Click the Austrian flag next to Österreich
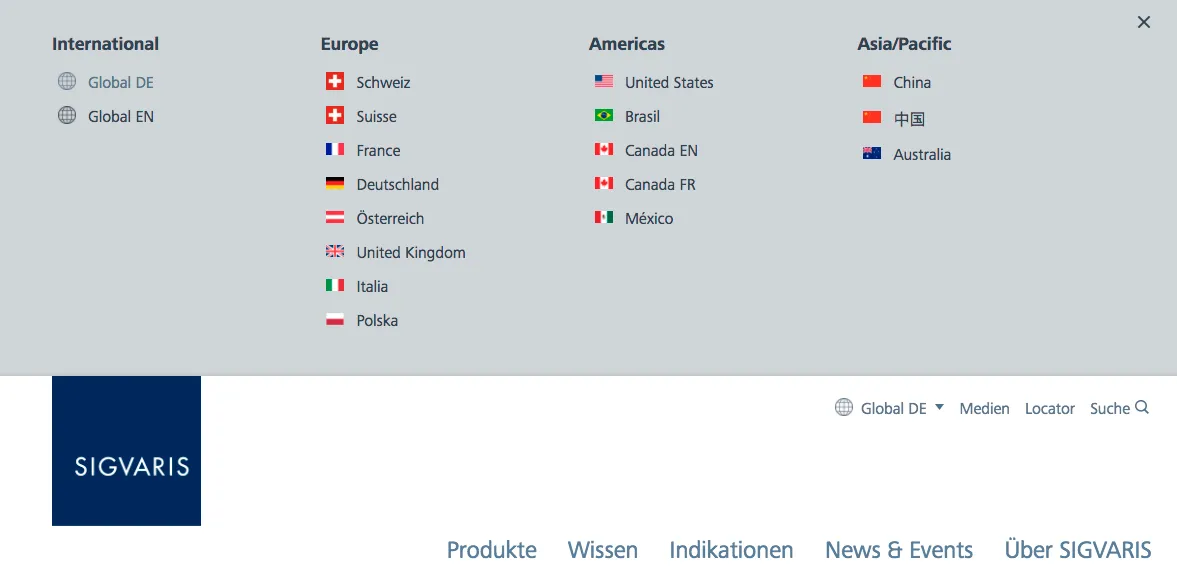The height and width of the screenshot is (570, 1177). (335, 218)
